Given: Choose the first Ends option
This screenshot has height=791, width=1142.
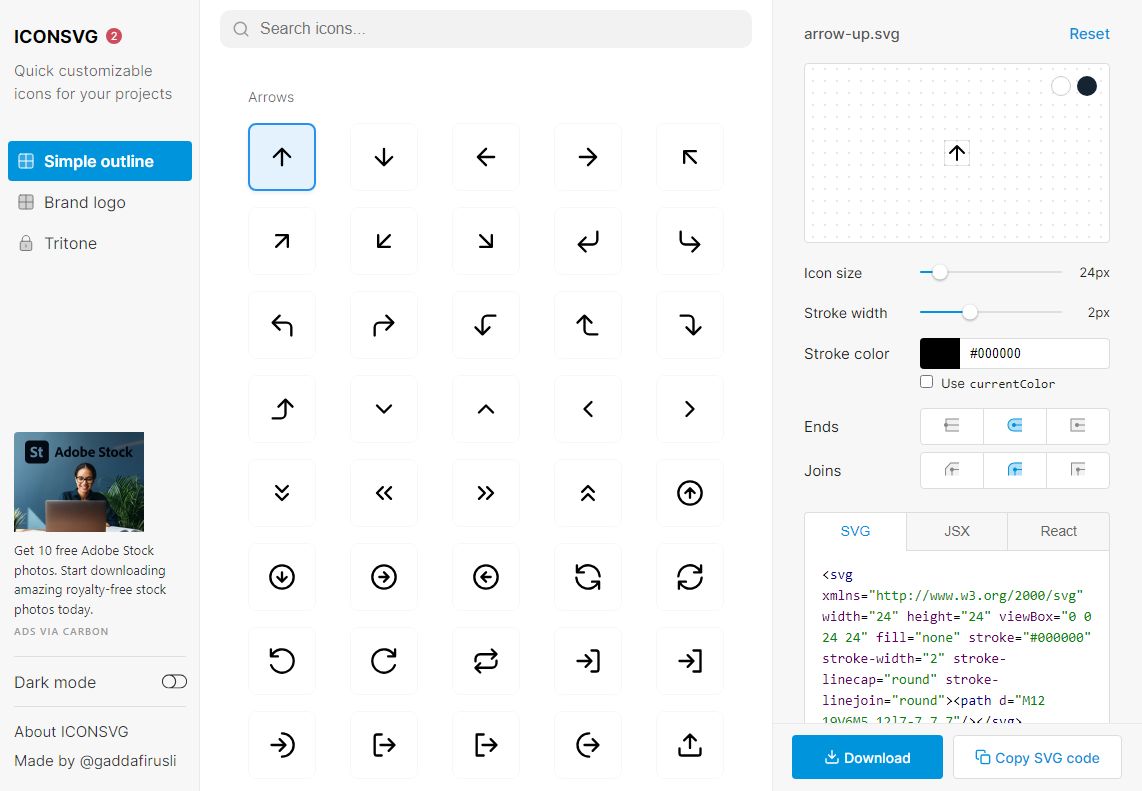Looking at the screenshot, I should tap(952, 426).
